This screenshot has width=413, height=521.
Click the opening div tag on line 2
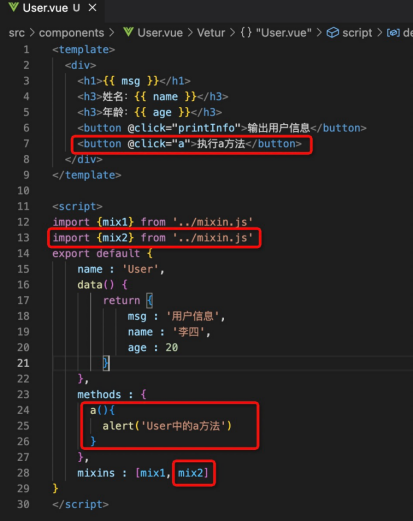pos(81,65)
